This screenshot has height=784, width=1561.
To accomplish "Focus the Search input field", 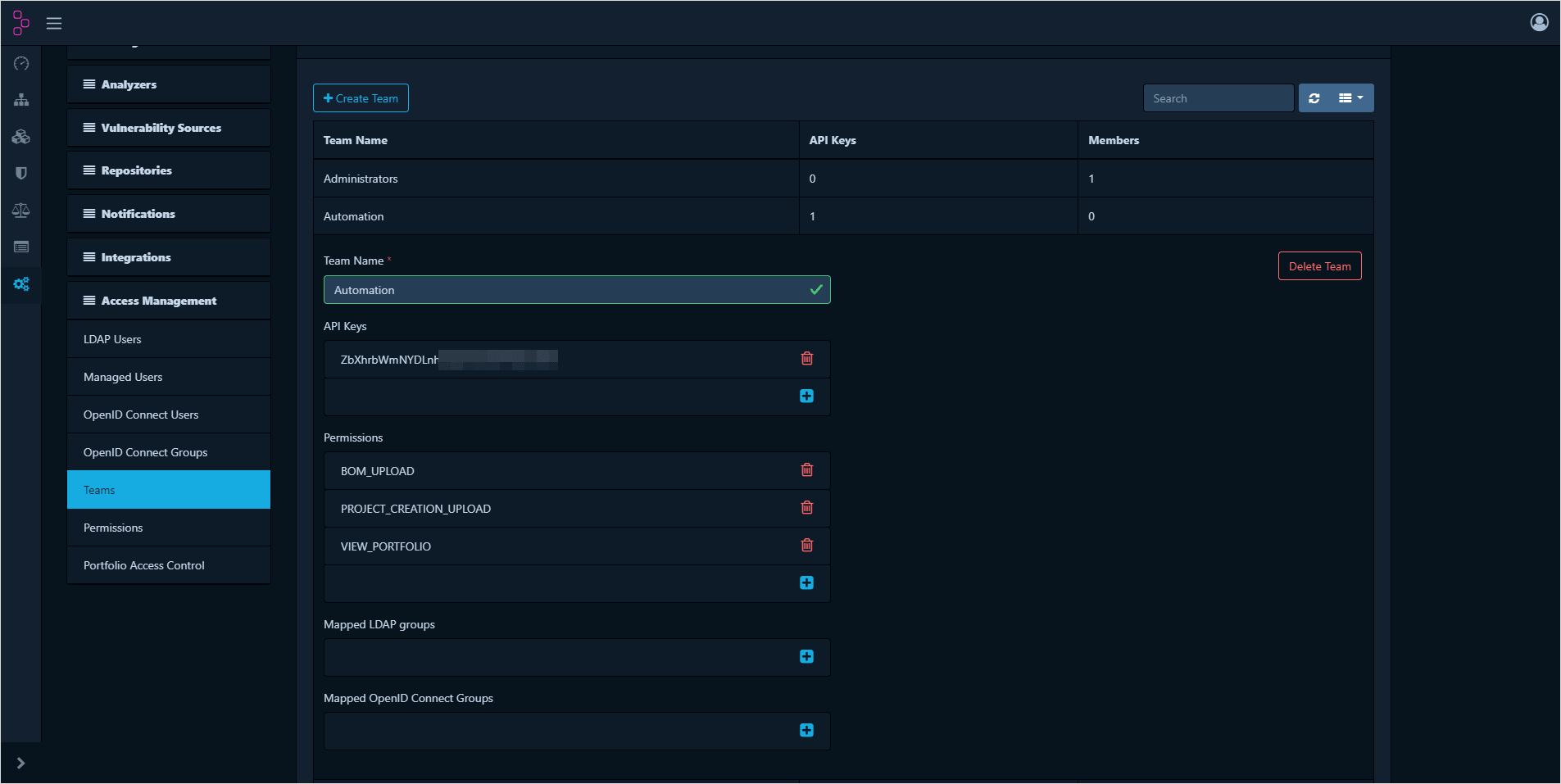I will pyautogui.click(x=1218, y=98).
